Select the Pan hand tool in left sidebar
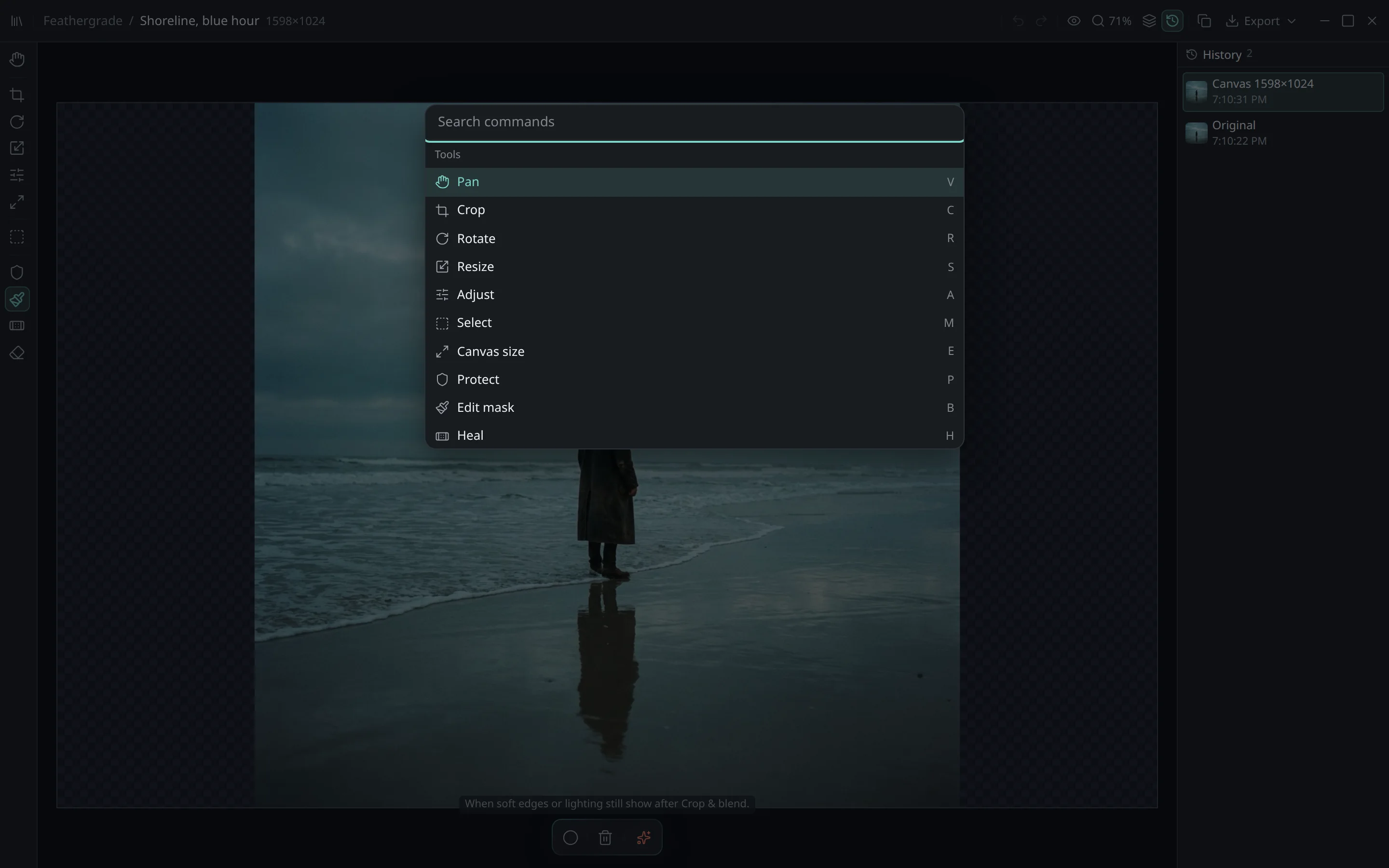This screenshot has height=868, width=1389. (x=17, y=59)
